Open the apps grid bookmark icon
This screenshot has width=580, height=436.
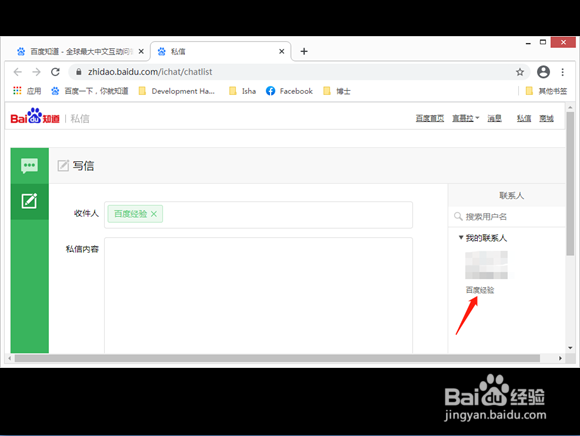(x=17, y=91)
